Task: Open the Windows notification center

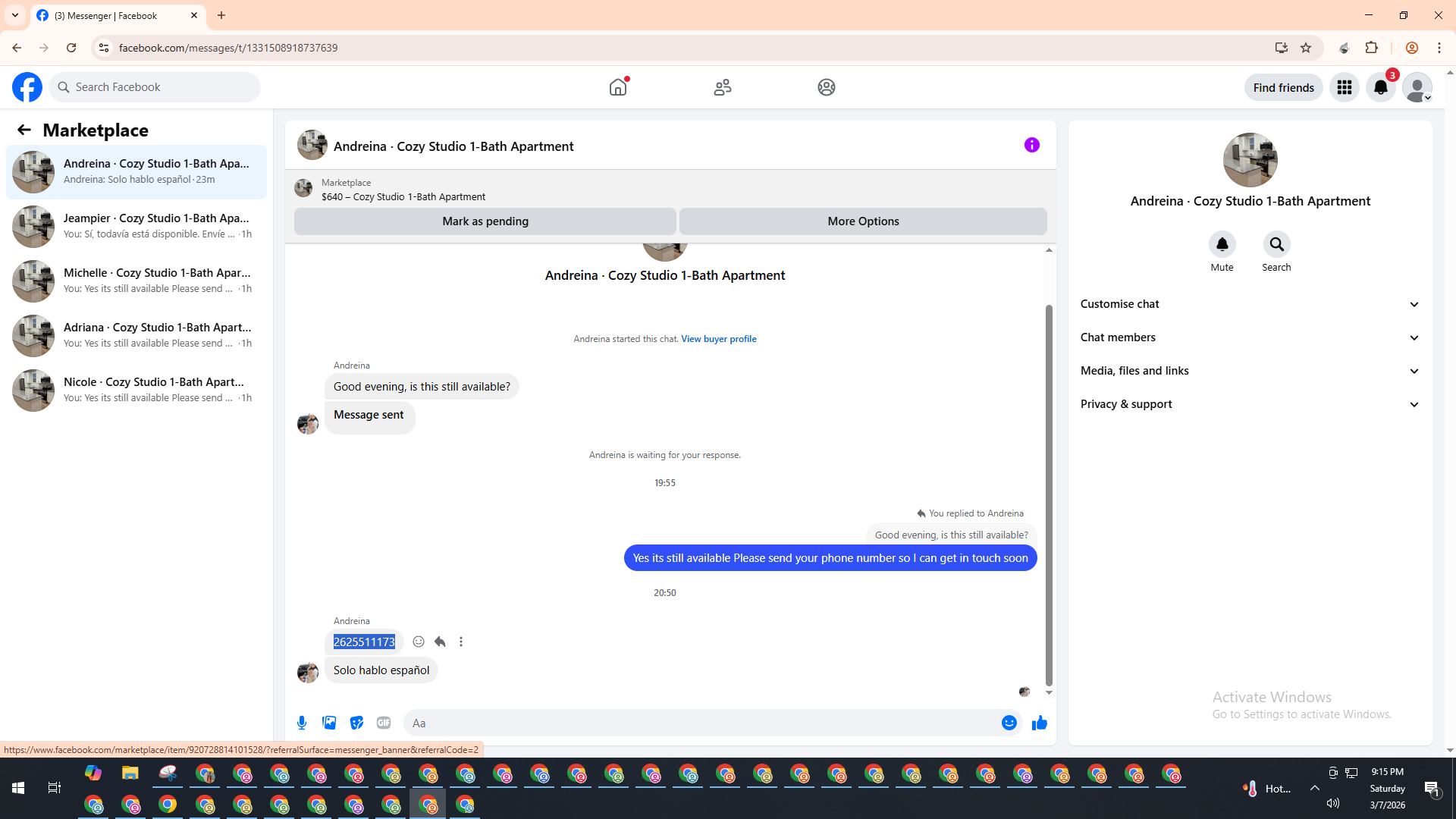Action: (x=1432, y=789)
